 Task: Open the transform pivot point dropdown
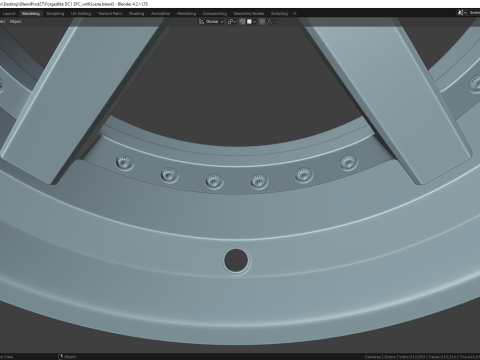pos(232,22)
